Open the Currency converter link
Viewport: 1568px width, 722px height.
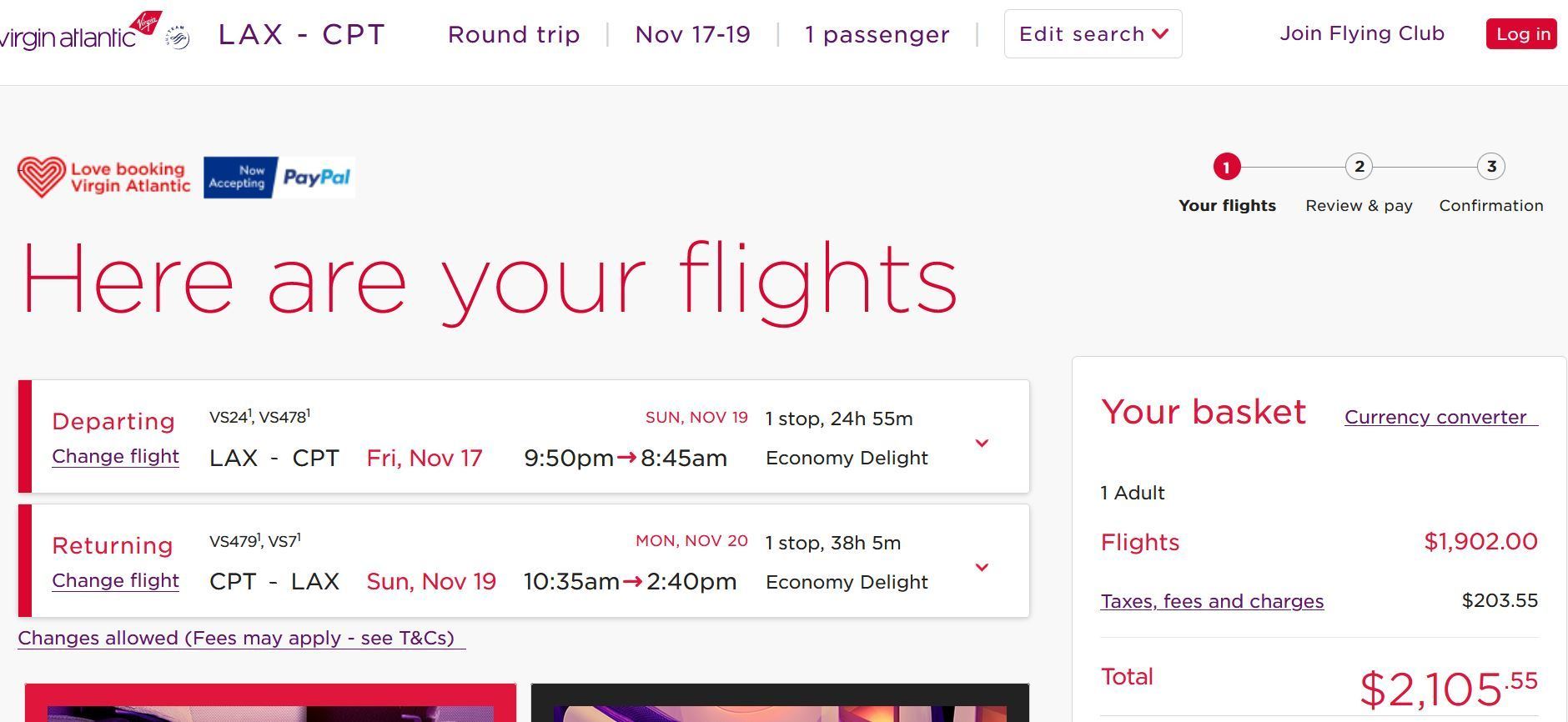(x=1441, y=417)
